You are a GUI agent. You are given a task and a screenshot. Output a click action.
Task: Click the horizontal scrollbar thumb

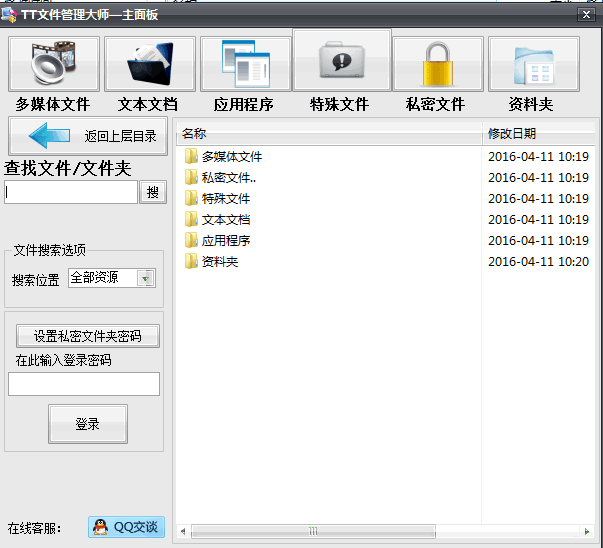pos(313,531)
